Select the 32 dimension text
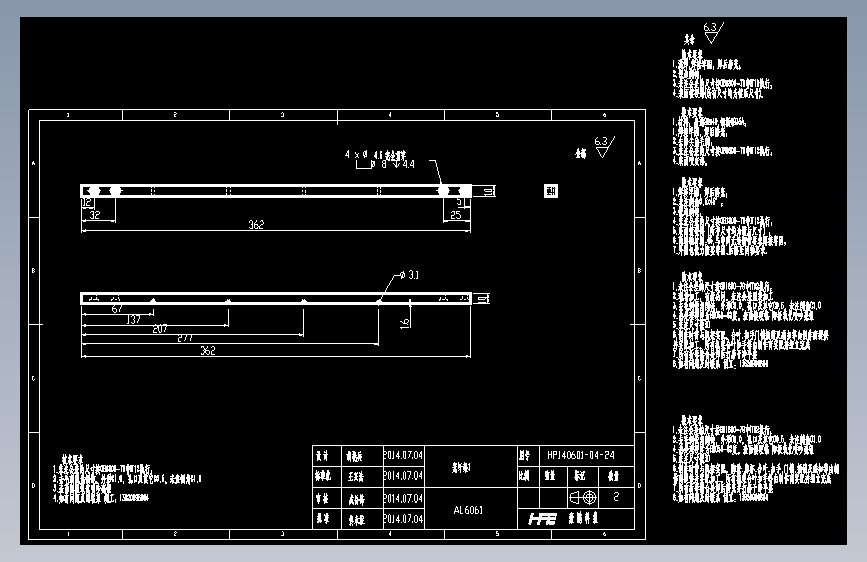Screen dimensions: 867x562 (x=95, y=215)
